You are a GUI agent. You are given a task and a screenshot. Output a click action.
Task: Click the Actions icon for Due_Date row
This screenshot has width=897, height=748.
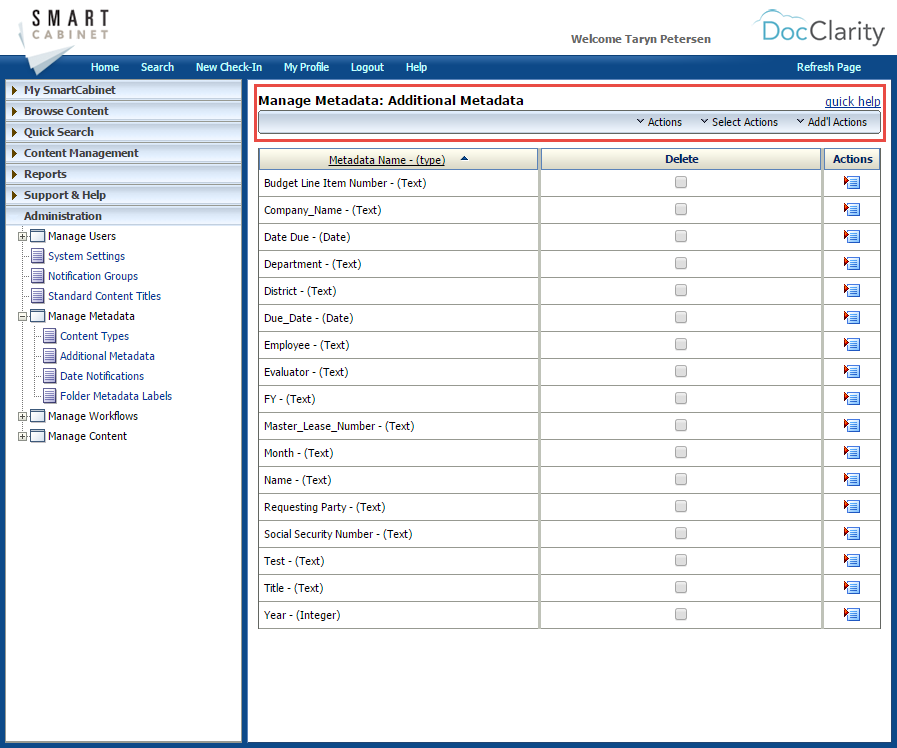point(851,317)
